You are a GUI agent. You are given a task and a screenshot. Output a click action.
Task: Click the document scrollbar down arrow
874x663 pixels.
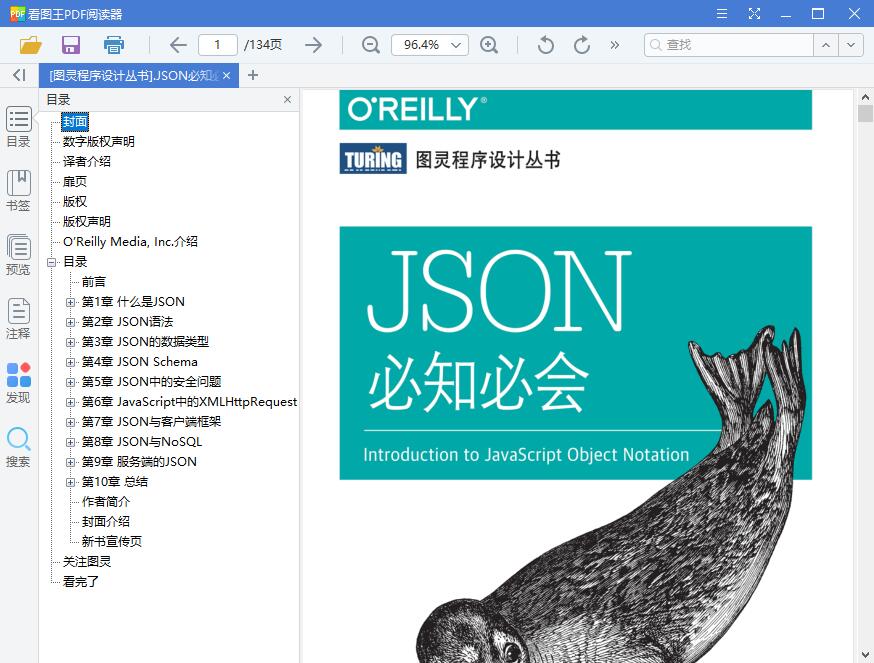pos(865,655)
